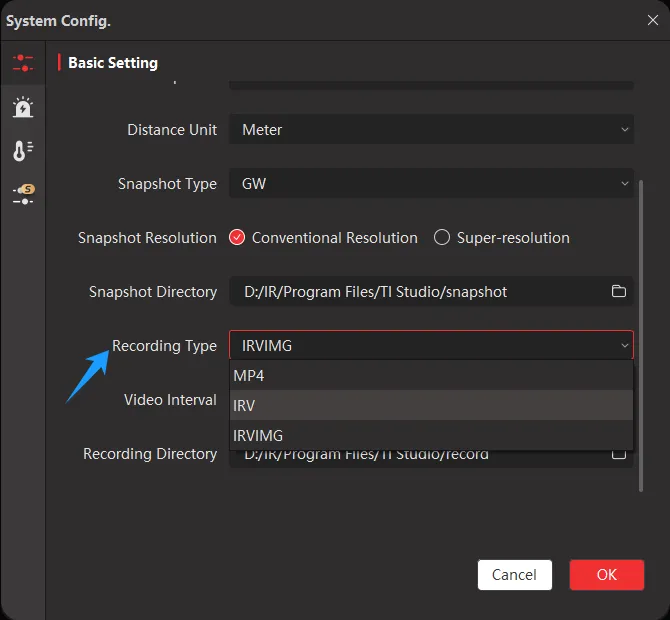
Task: Click the Snapshot Directory path field
Action: 420,292
